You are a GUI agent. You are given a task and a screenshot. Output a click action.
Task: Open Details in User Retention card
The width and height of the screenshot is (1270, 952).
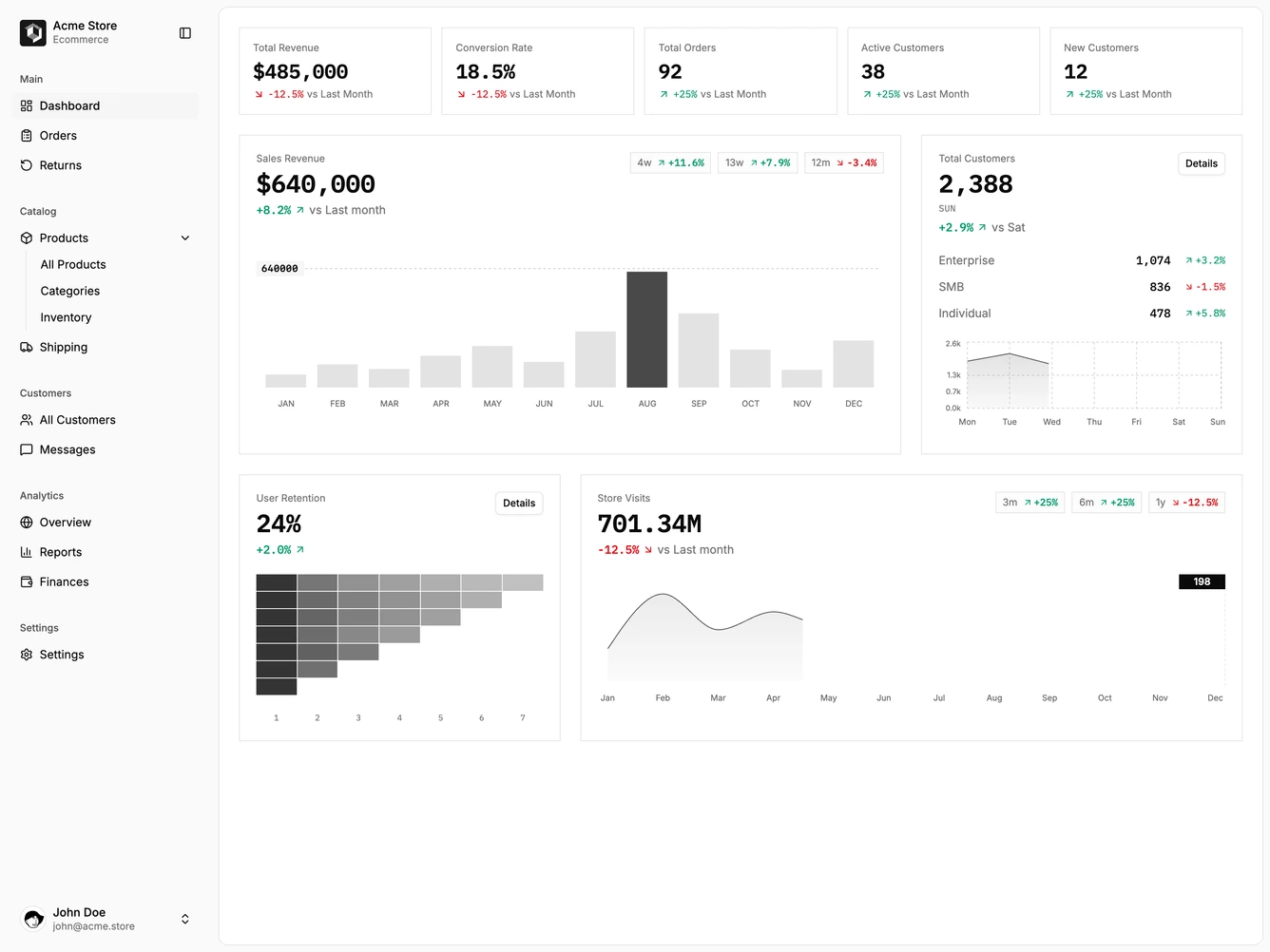tap(519, 504)
